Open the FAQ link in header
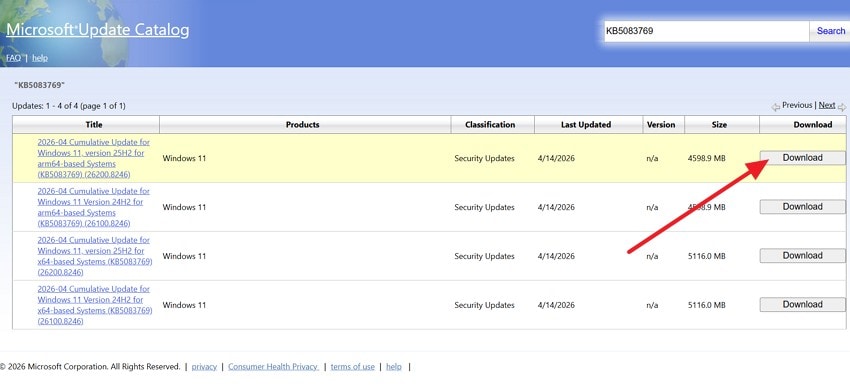 [14, 58]
